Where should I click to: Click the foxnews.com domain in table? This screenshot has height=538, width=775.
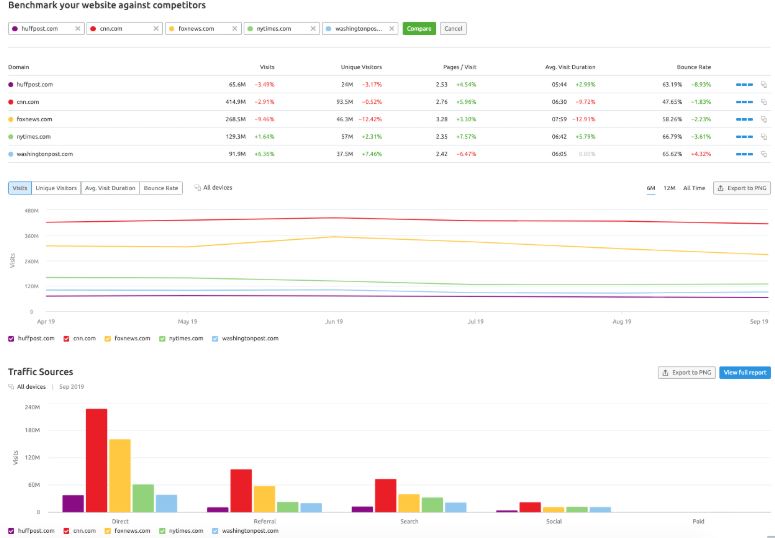pyautogui.click(x=34, y=119)
